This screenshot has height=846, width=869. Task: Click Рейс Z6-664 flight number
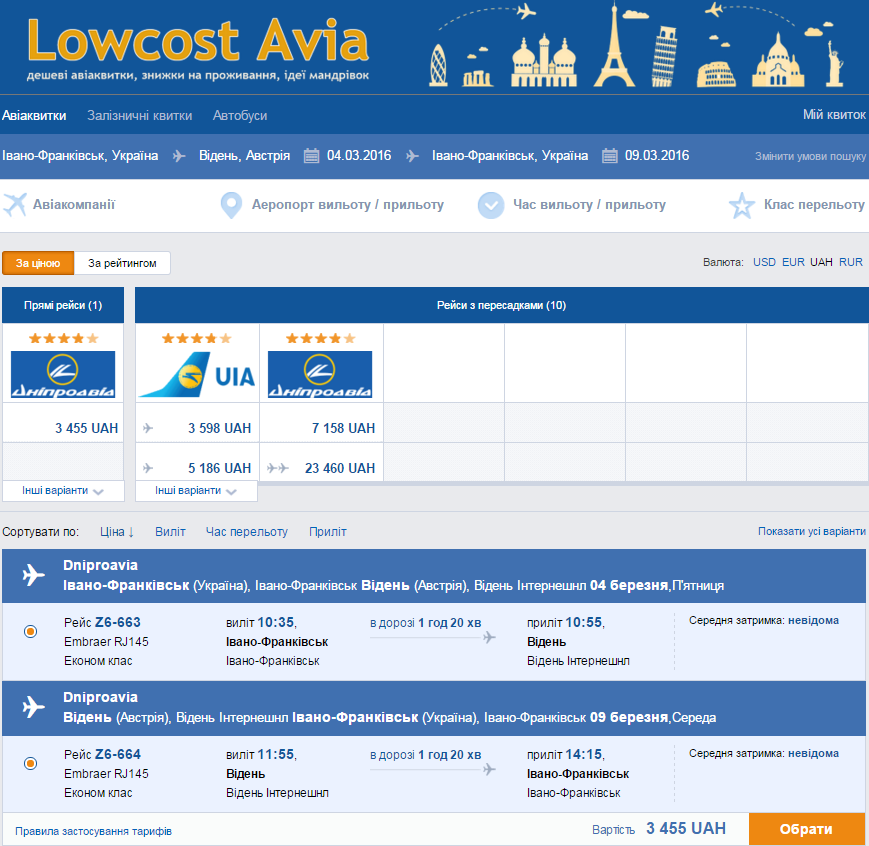[102, 755]
